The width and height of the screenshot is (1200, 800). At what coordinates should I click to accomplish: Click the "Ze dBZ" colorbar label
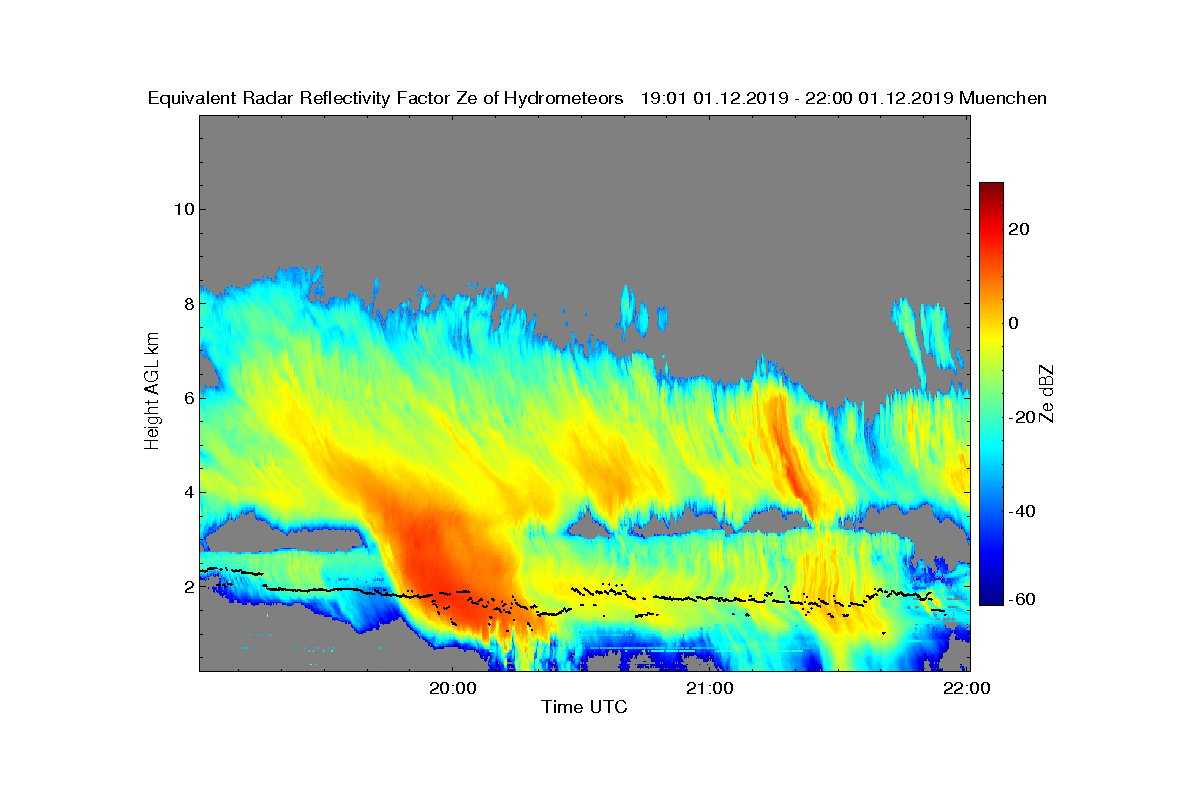(x=1049, y=392)
